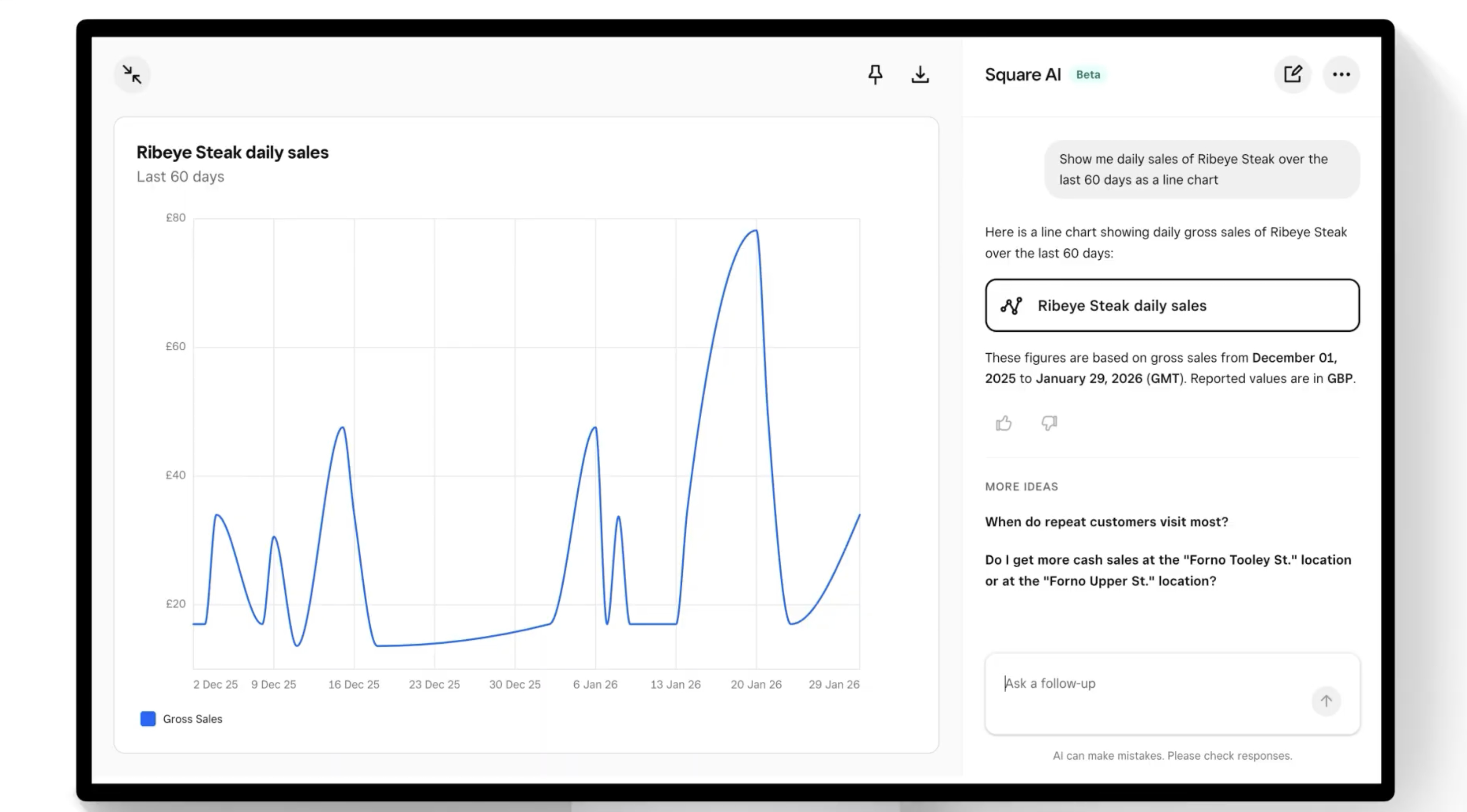This screenshot has width=1467, height=812.
Task: Click the user's original question bubble
Action: (x=1202, y=169)
